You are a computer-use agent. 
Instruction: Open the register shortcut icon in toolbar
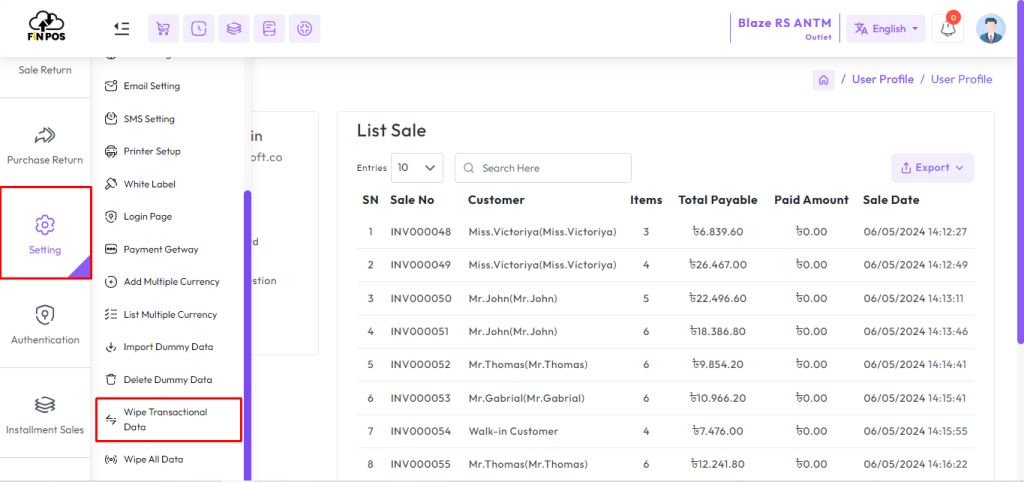click(x=269, y=29)
